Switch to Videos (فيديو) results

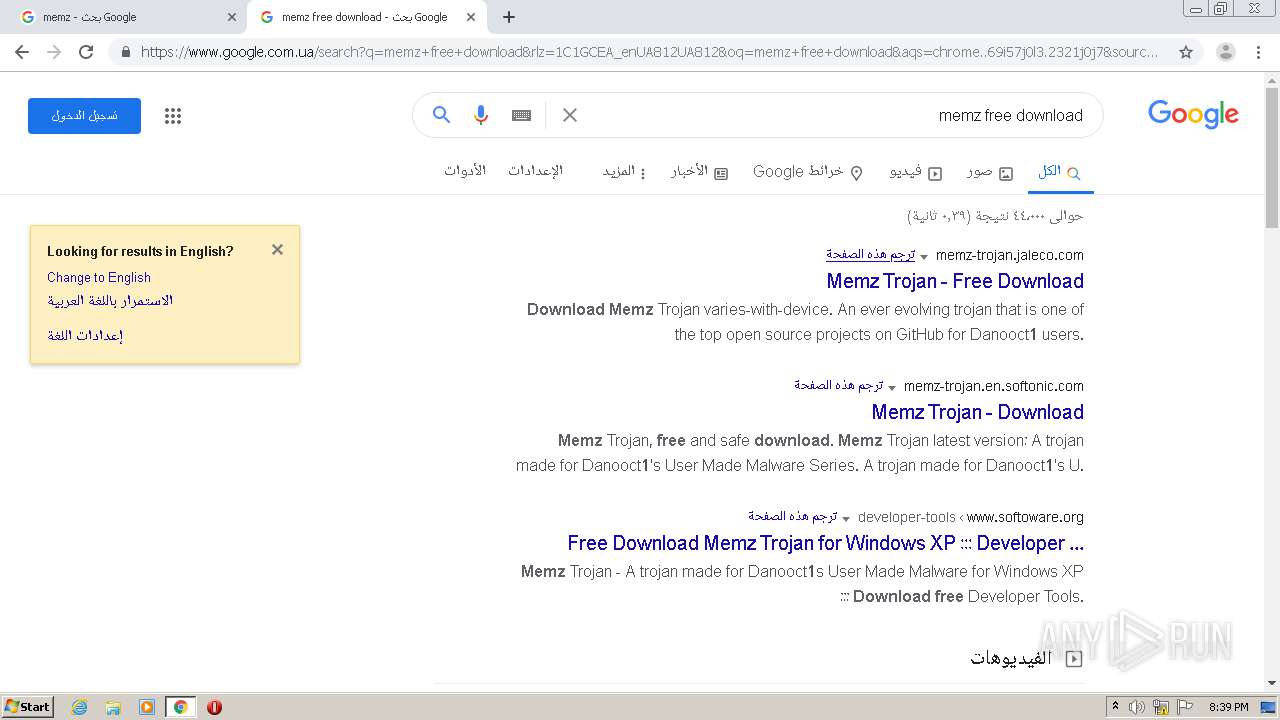coord(916,172)
